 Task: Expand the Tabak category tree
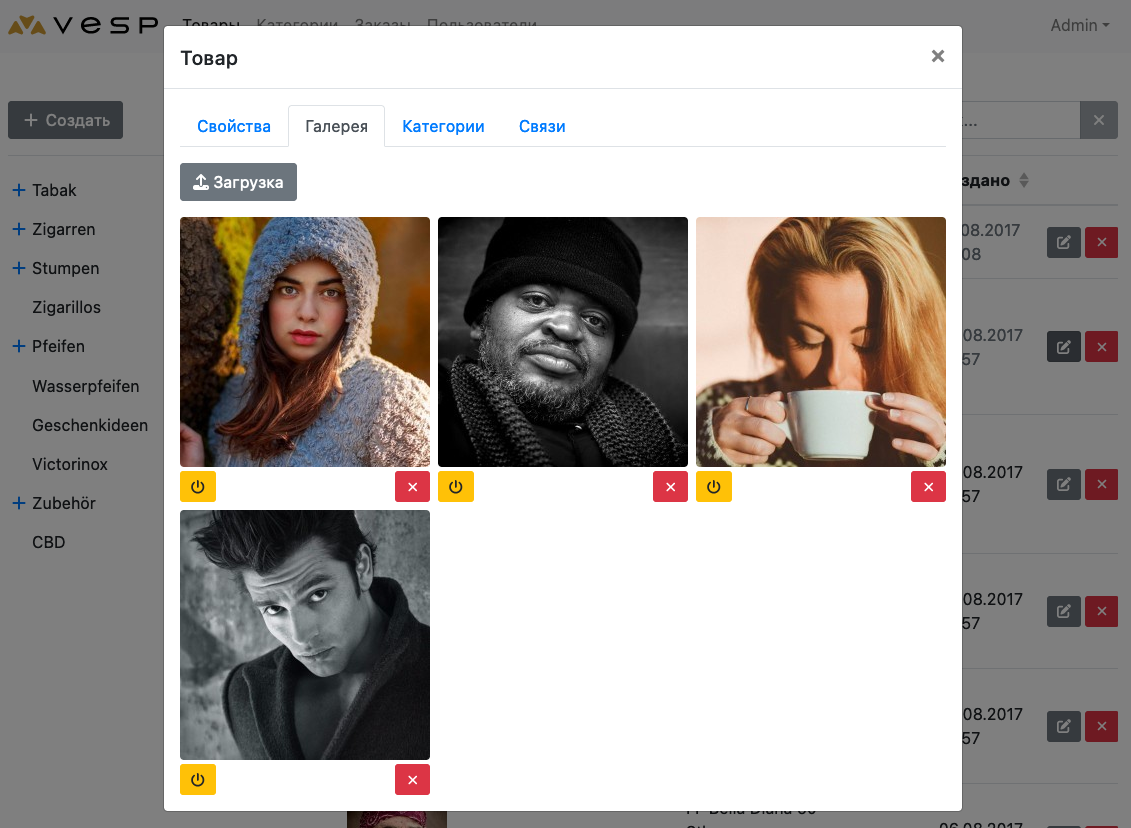[x=18, y=190]
